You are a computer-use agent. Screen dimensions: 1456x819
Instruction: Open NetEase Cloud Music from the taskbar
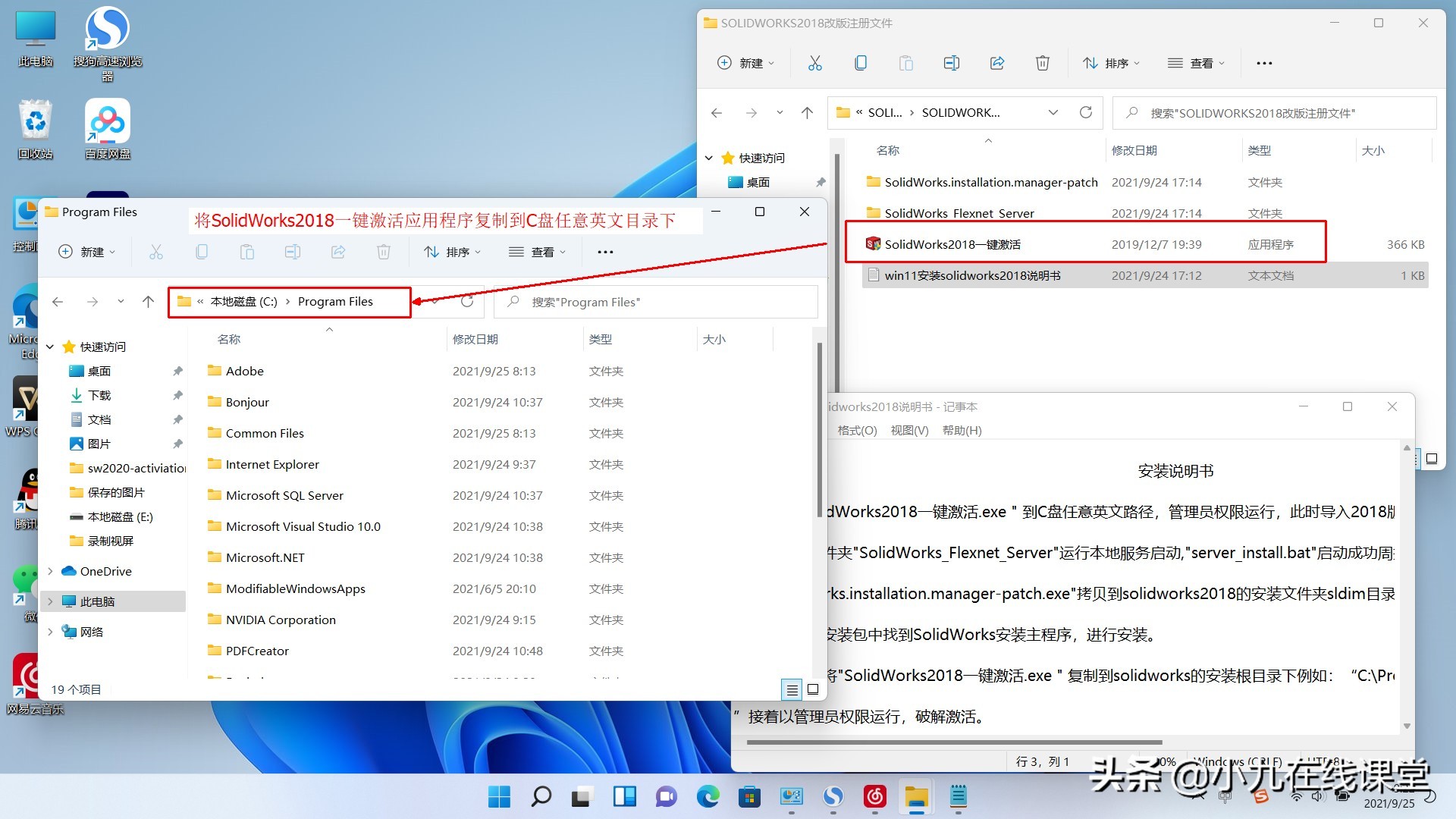pos(874,797)
